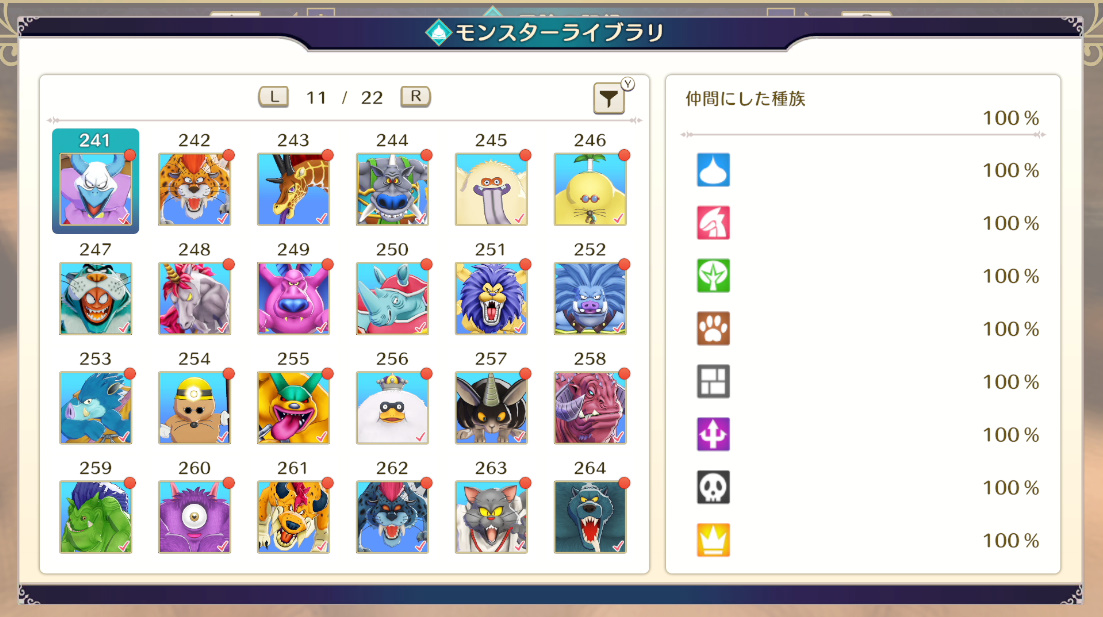The height and width of the screenshot is (617, 1103).
Task: Choose monster 251 blue-maned lion
Action: (491, 298)
